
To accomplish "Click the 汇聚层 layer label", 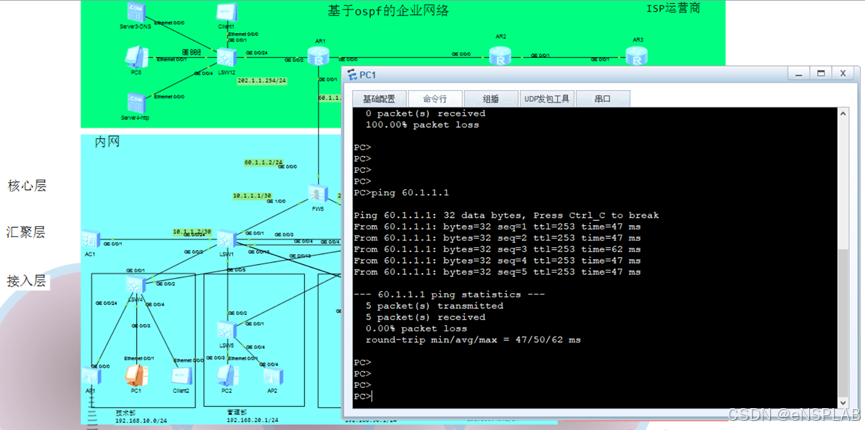I will pyautogui.click(x=26, y=232).
